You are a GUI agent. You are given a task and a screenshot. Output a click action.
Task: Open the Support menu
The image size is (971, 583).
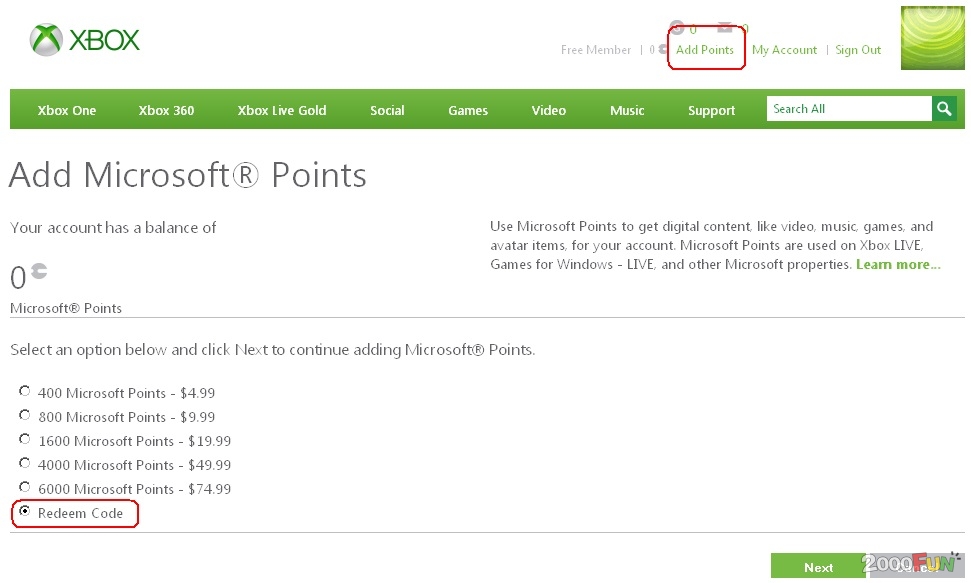coord(712,110)
